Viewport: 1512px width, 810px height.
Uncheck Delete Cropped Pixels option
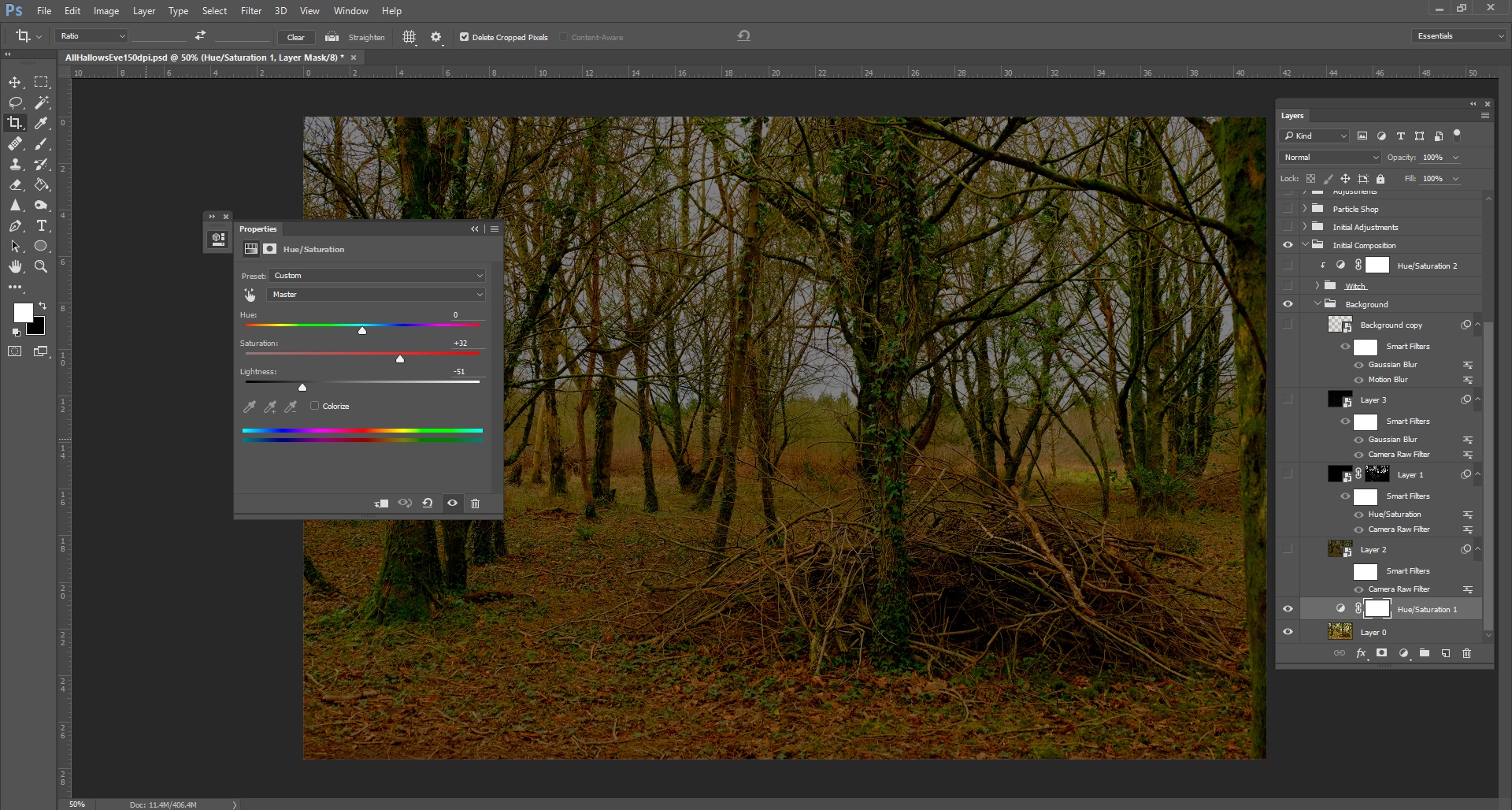[464, 37]
